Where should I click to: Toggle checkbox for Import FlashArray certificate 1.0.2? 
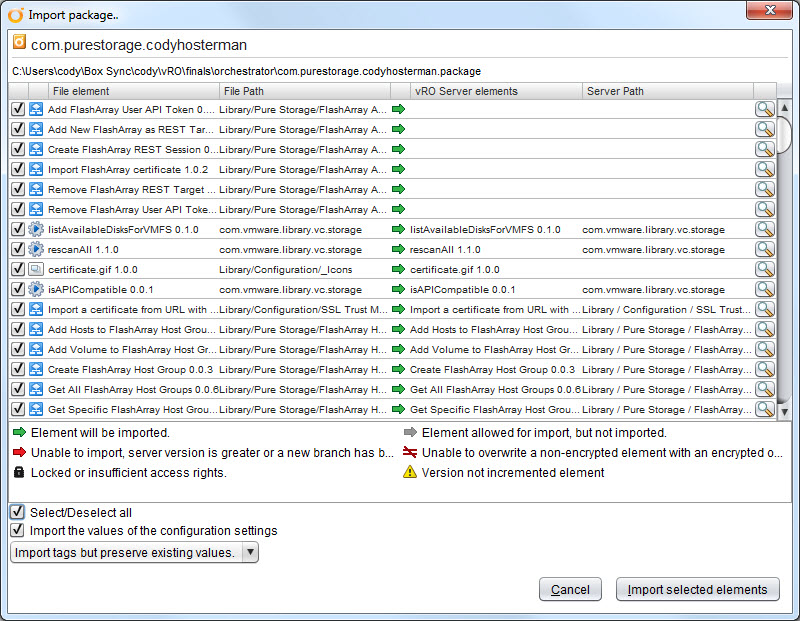pyautogui.click(x=18, y=169)
